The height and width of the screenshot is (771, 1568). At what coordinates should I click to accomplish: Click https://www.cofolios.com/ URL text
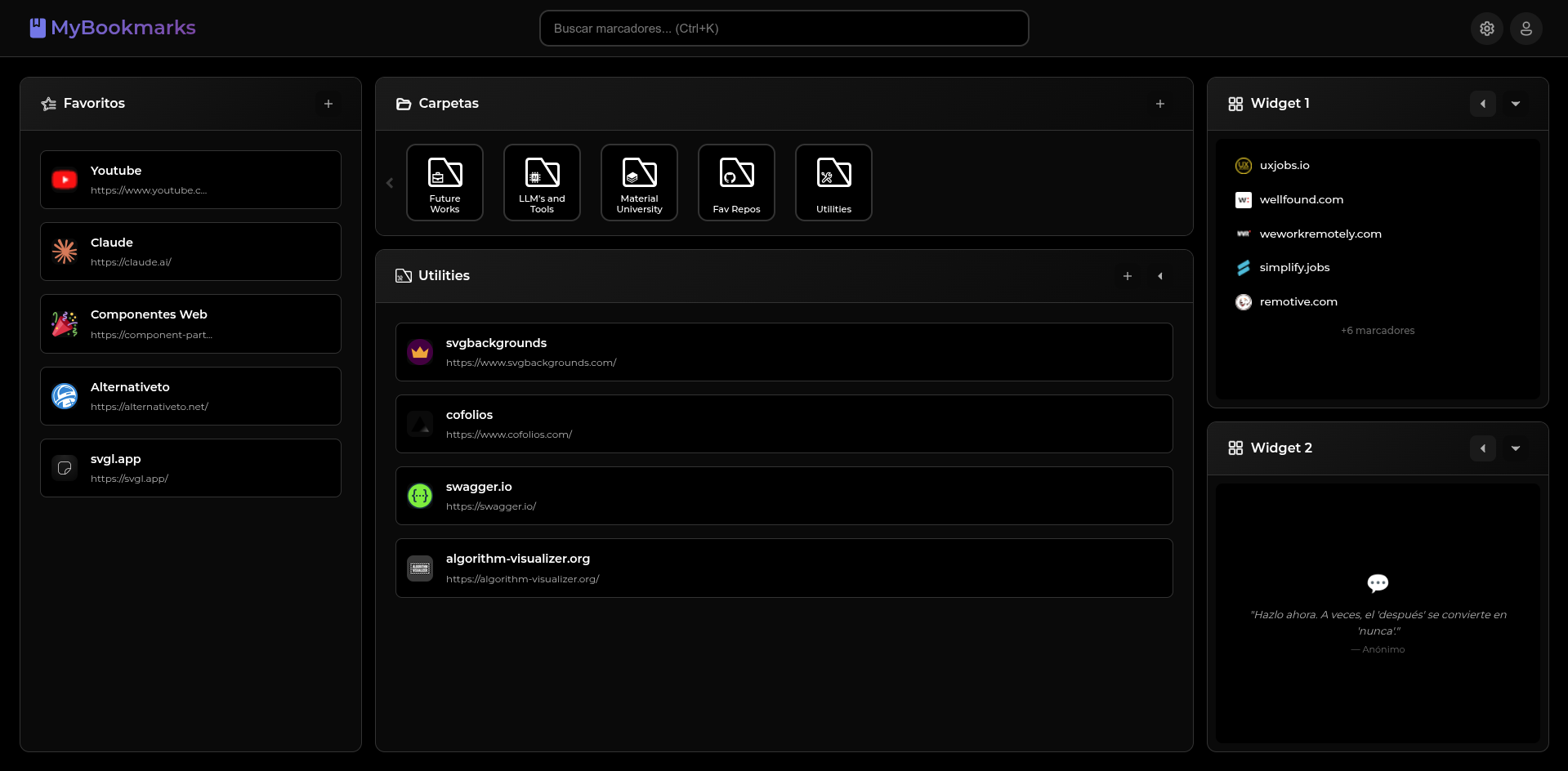tap(509, 435)
